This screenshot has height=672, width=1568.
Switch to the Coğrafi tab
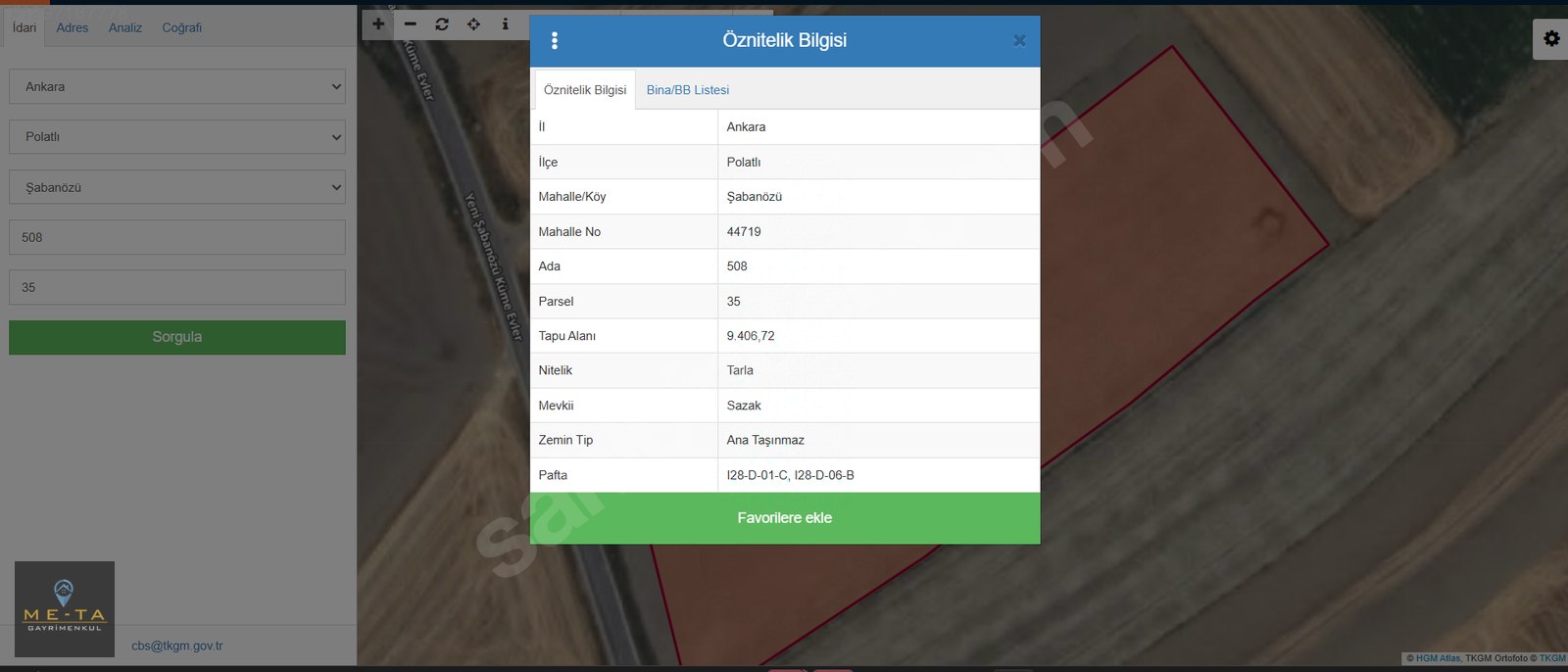point(182,27)
